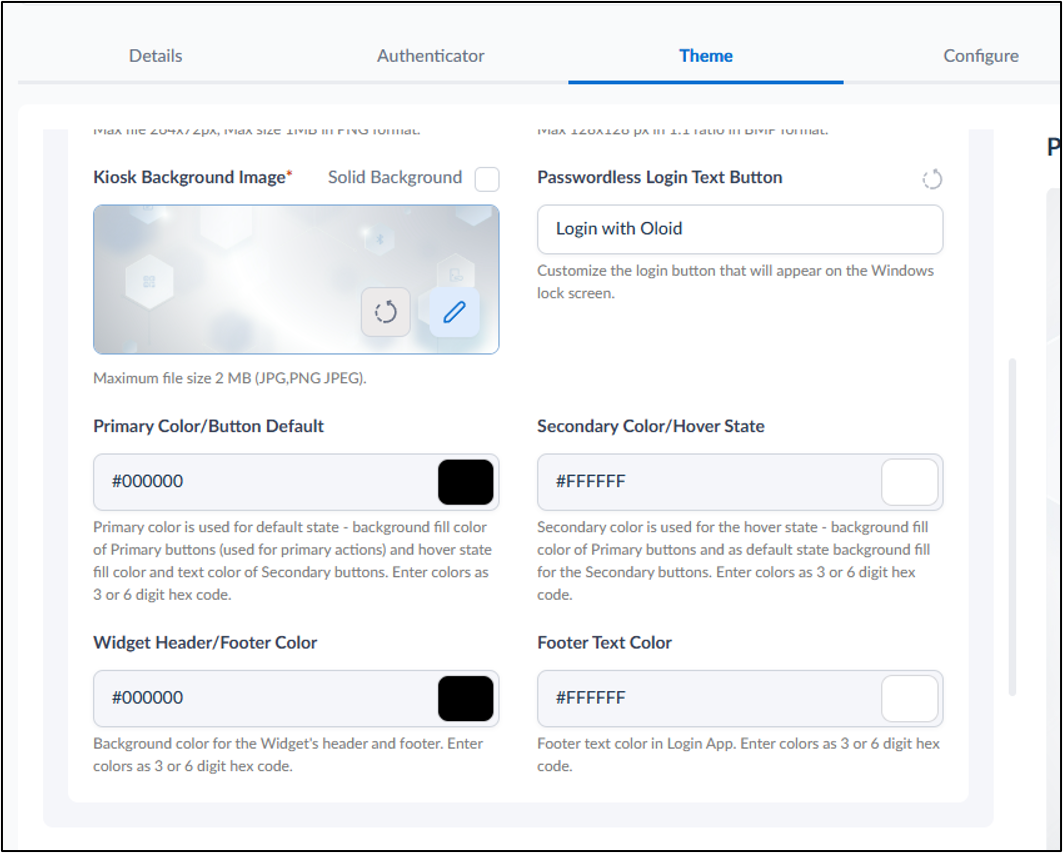1063x853 pixels.
Task: Click the Footer Text Color heading
Action: (x=605, y=643)
